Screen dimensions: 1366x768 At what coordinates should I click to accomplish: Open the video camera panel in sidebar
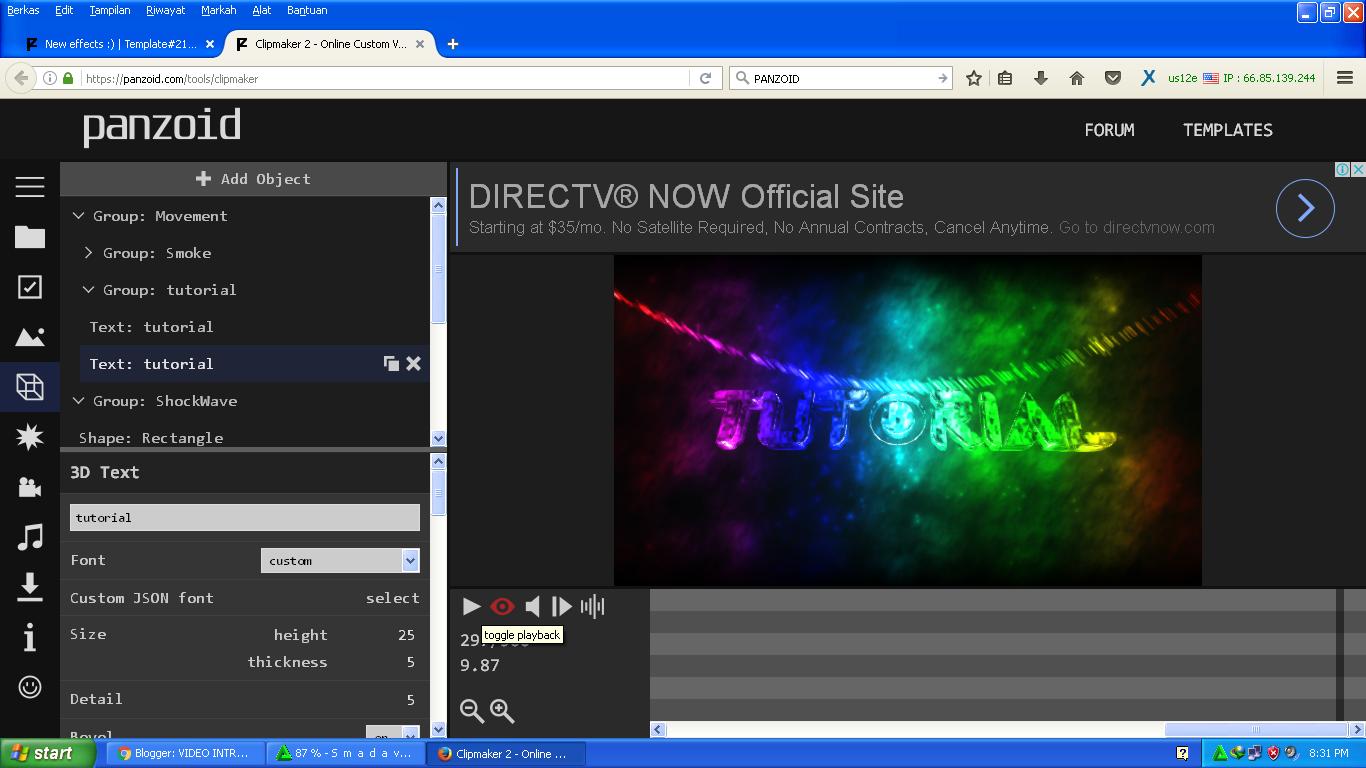[x=30, y=487]
